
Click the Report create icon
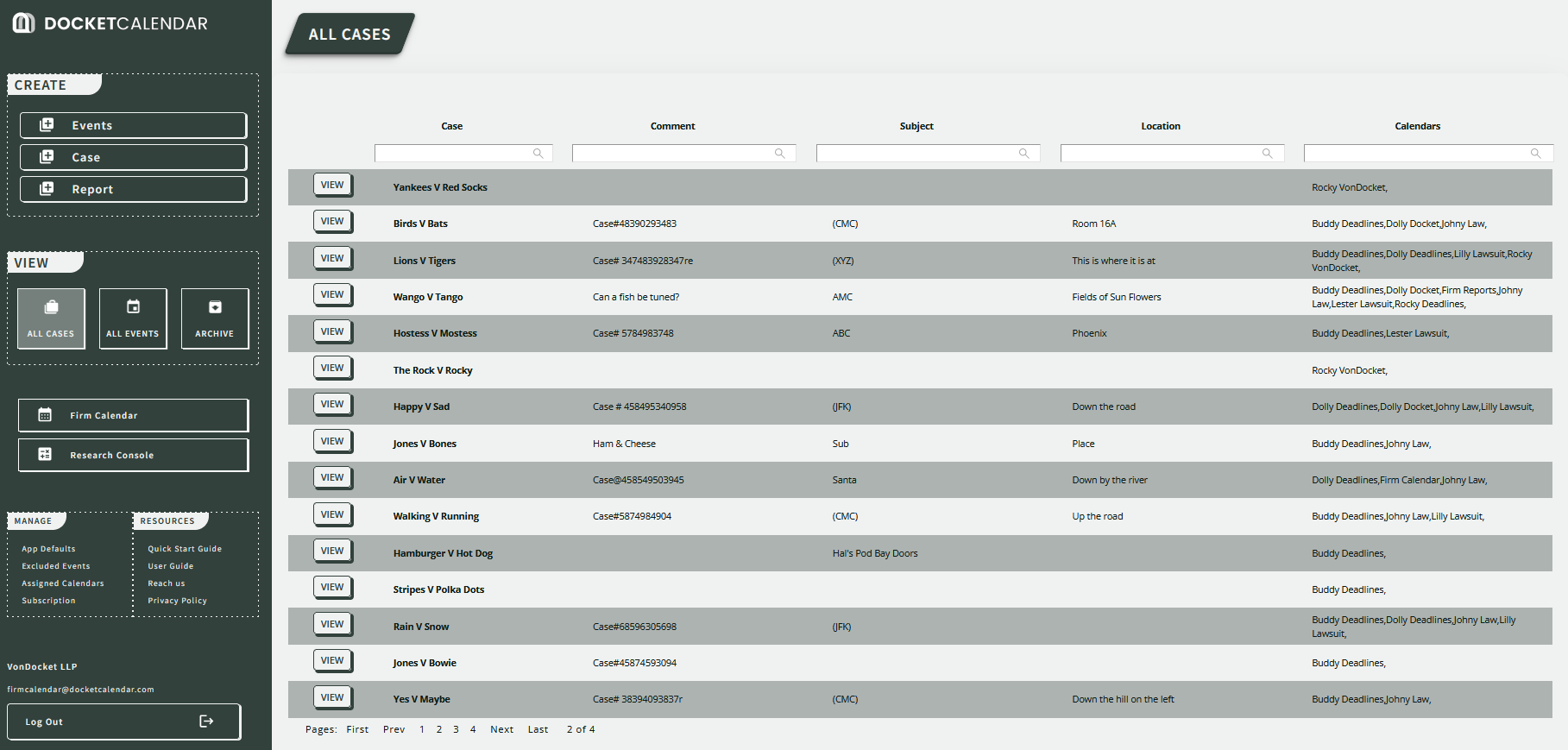click(x=47, y=189)
